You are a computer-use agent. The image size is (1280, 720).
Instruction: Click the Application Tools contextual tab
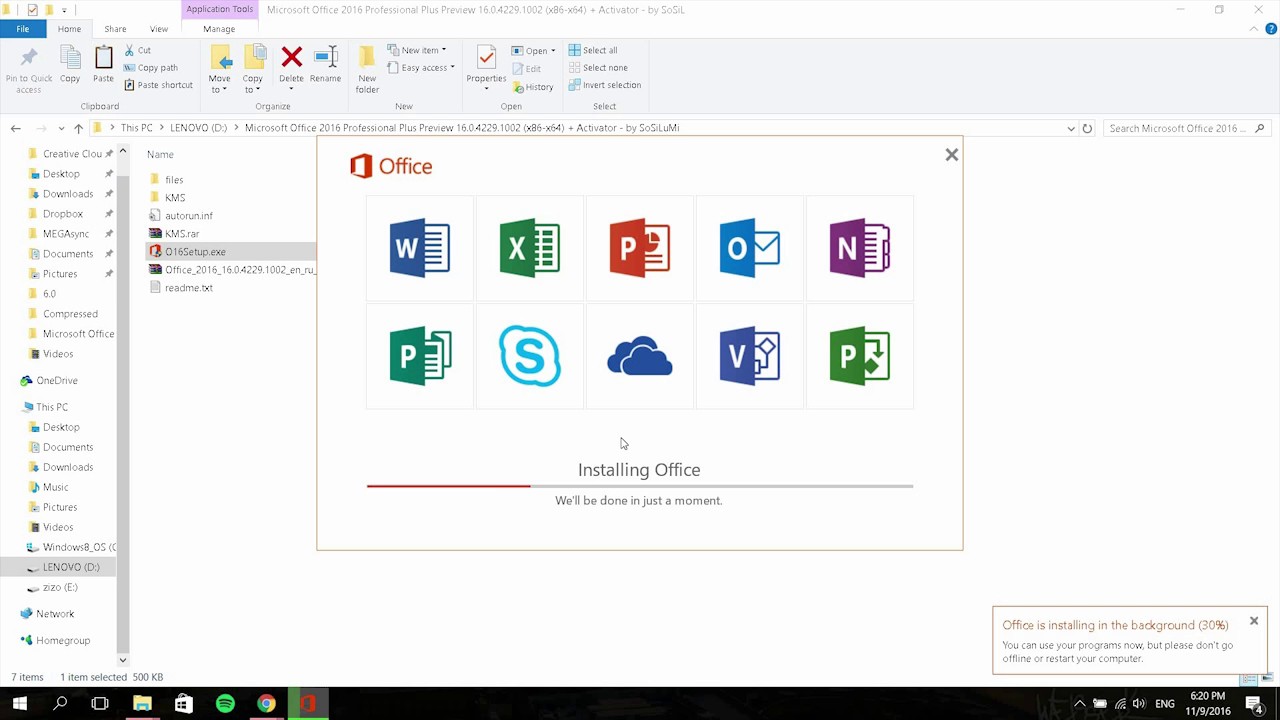[220, 9]
